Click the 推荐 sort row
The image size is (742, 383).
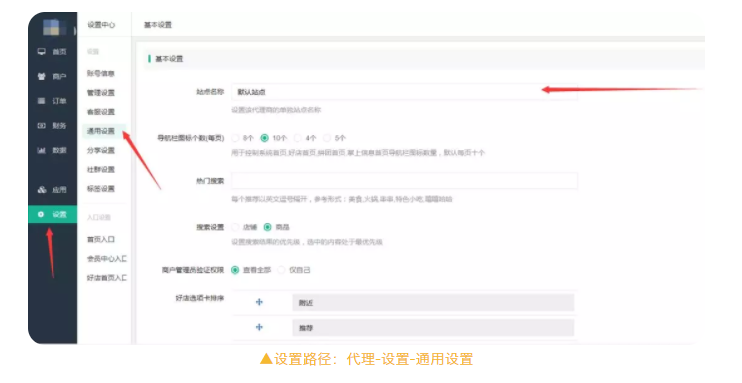433,328
